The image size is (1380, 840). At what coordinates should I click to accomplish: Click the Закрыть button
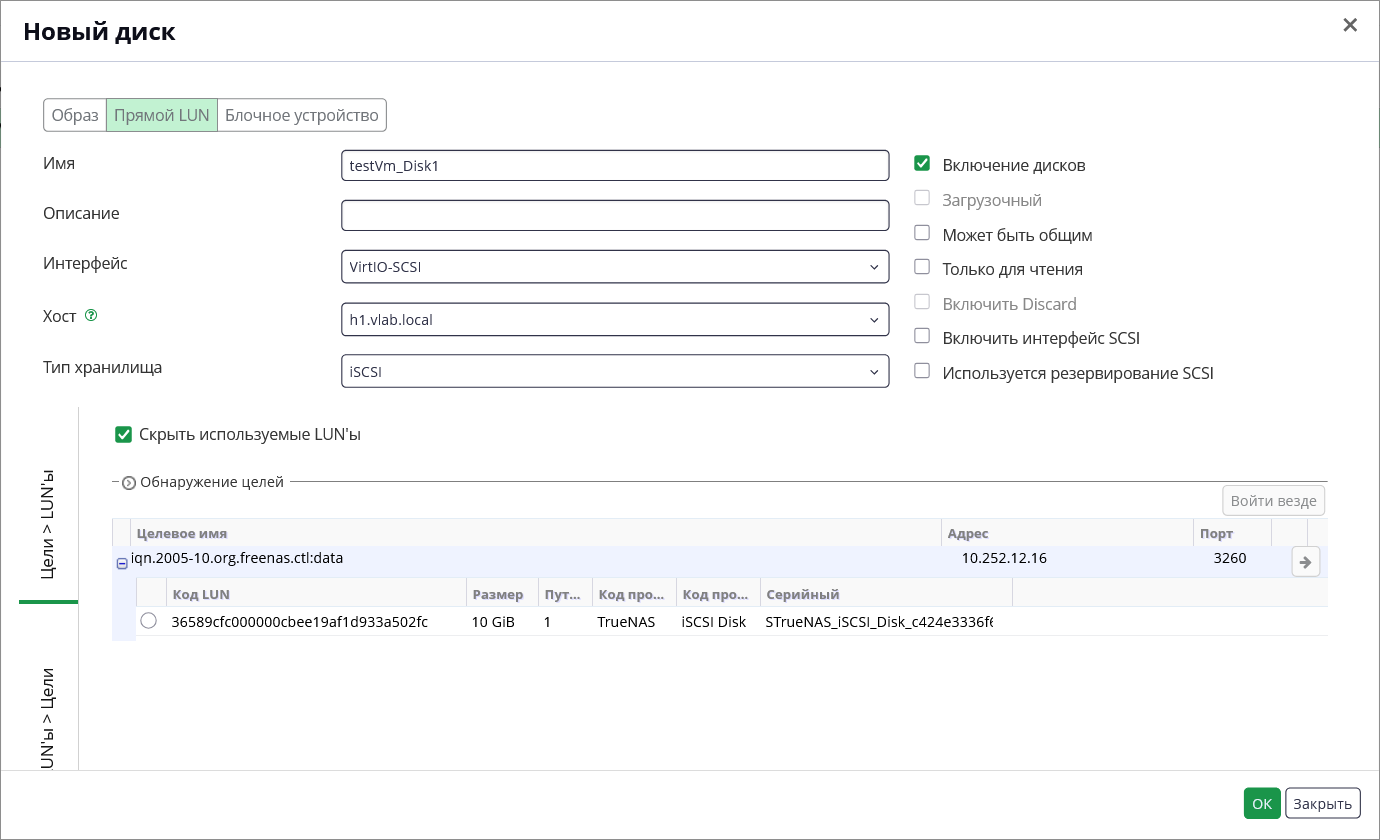[1323, 804]
